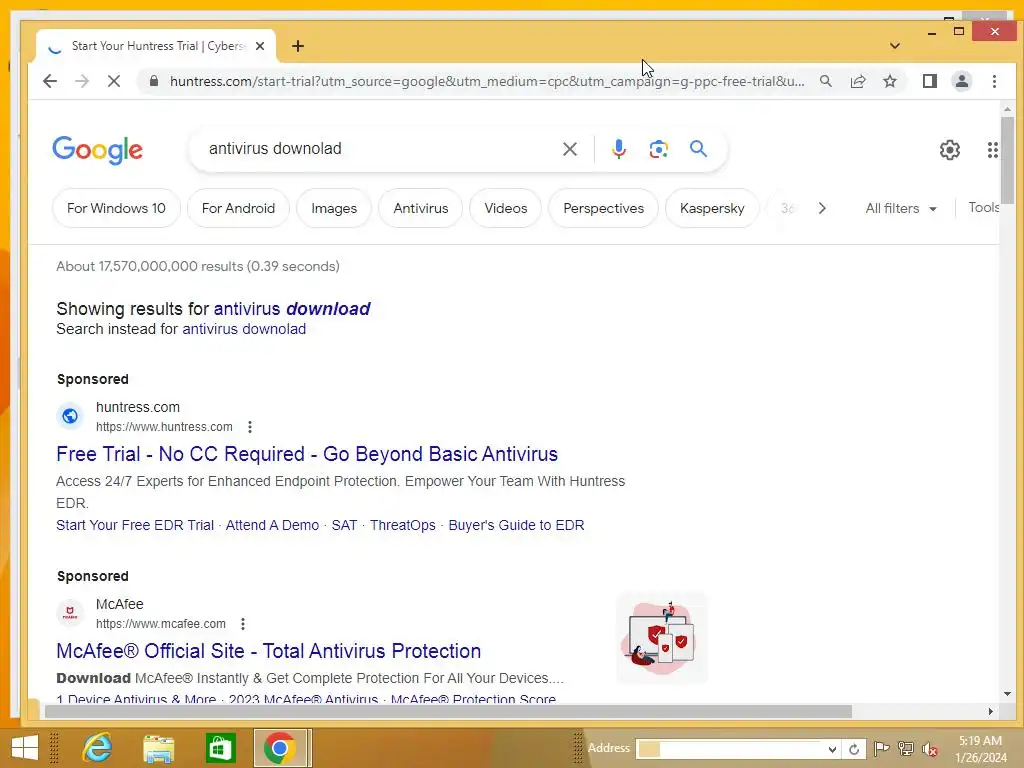The width and height of the screenshot is (1024, 768).
Task: Open Buyer's Guide to EDR link
Action: (x=517, y=525)
